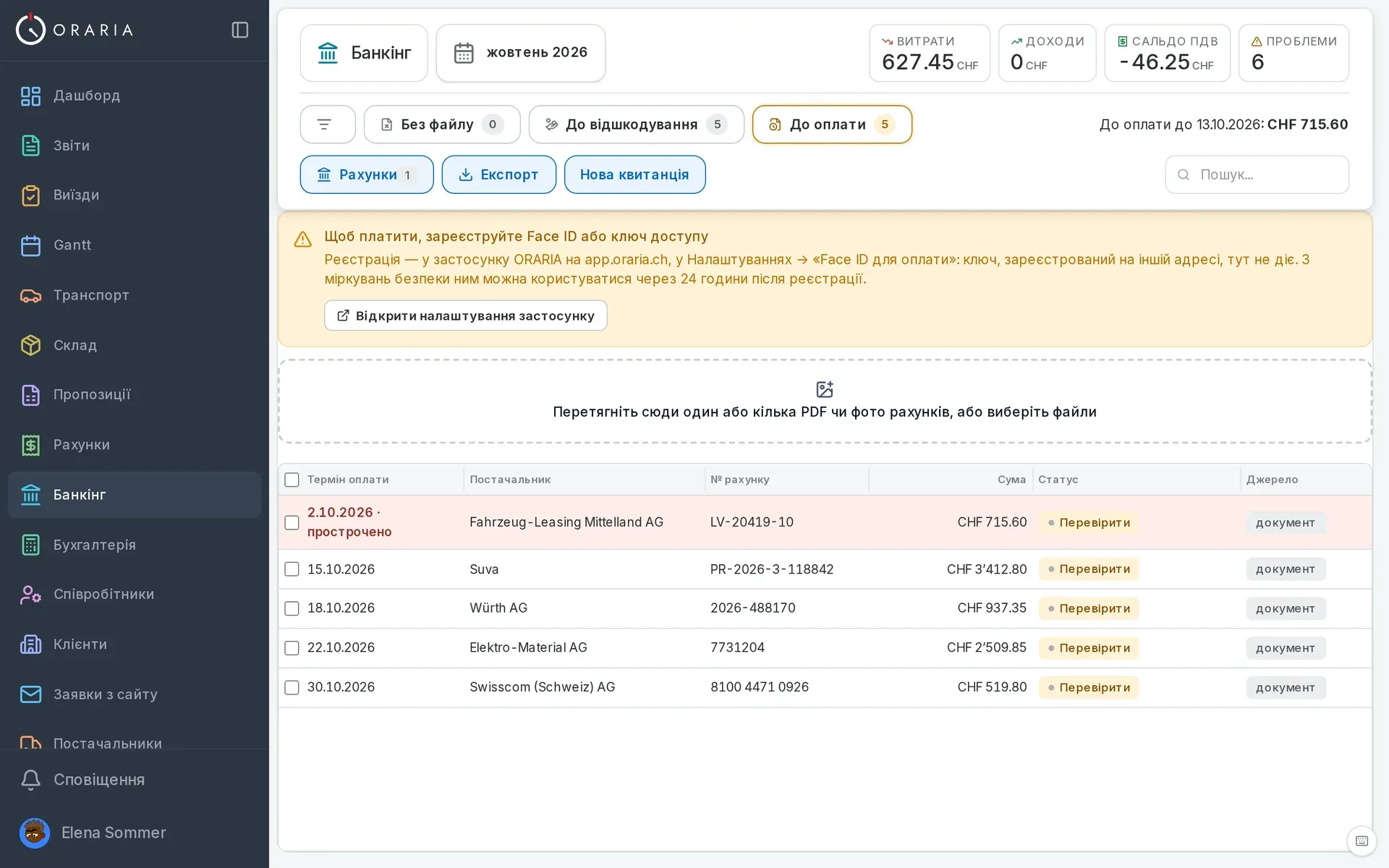Open the Проблеми 6 summary card
The width and height of the screenshot is (1389, 868).
pos(1294,53)
